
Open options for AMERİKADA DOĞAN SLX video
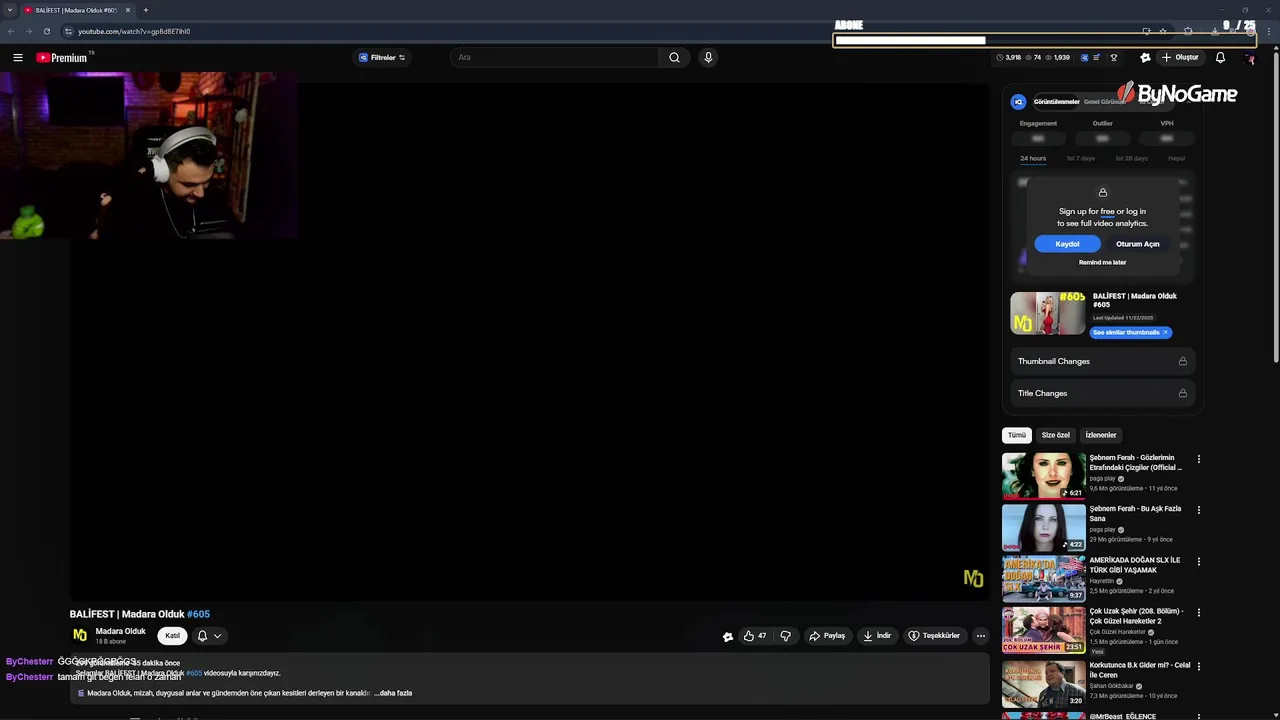pos(1198,562)
